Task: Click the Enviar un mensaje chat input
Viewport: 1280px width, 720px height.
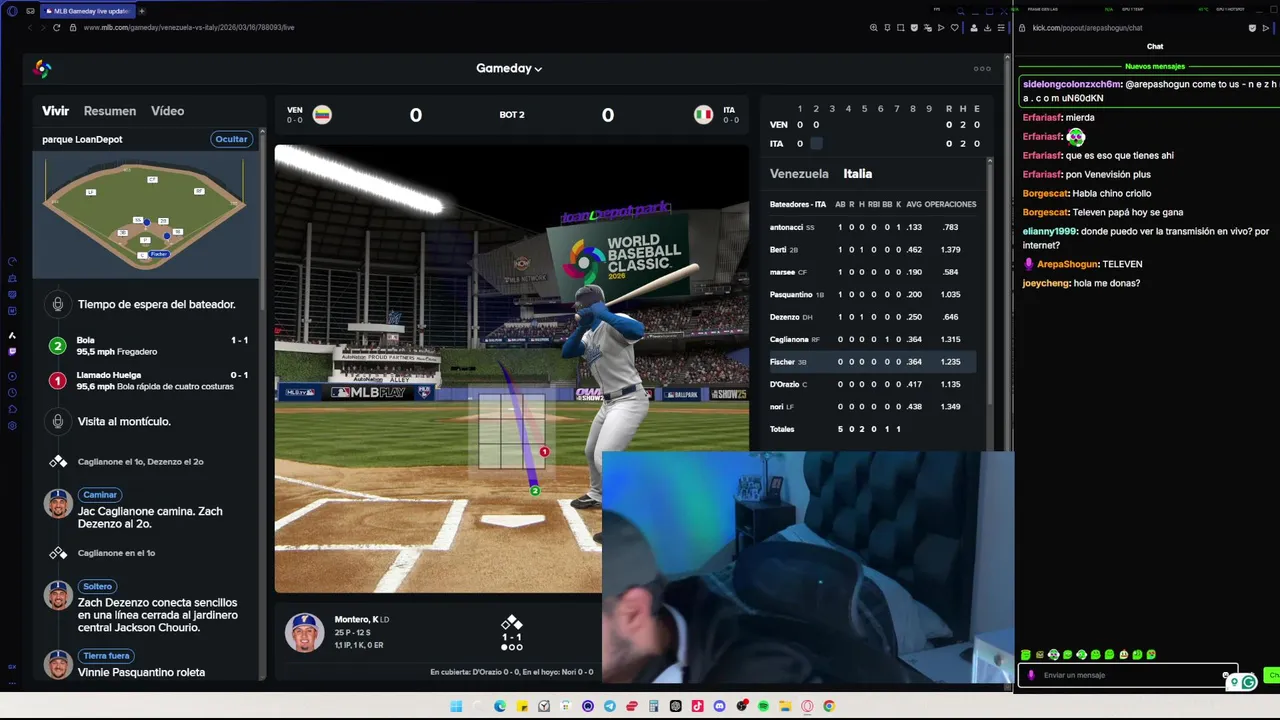Action: tap(1125, 675)
